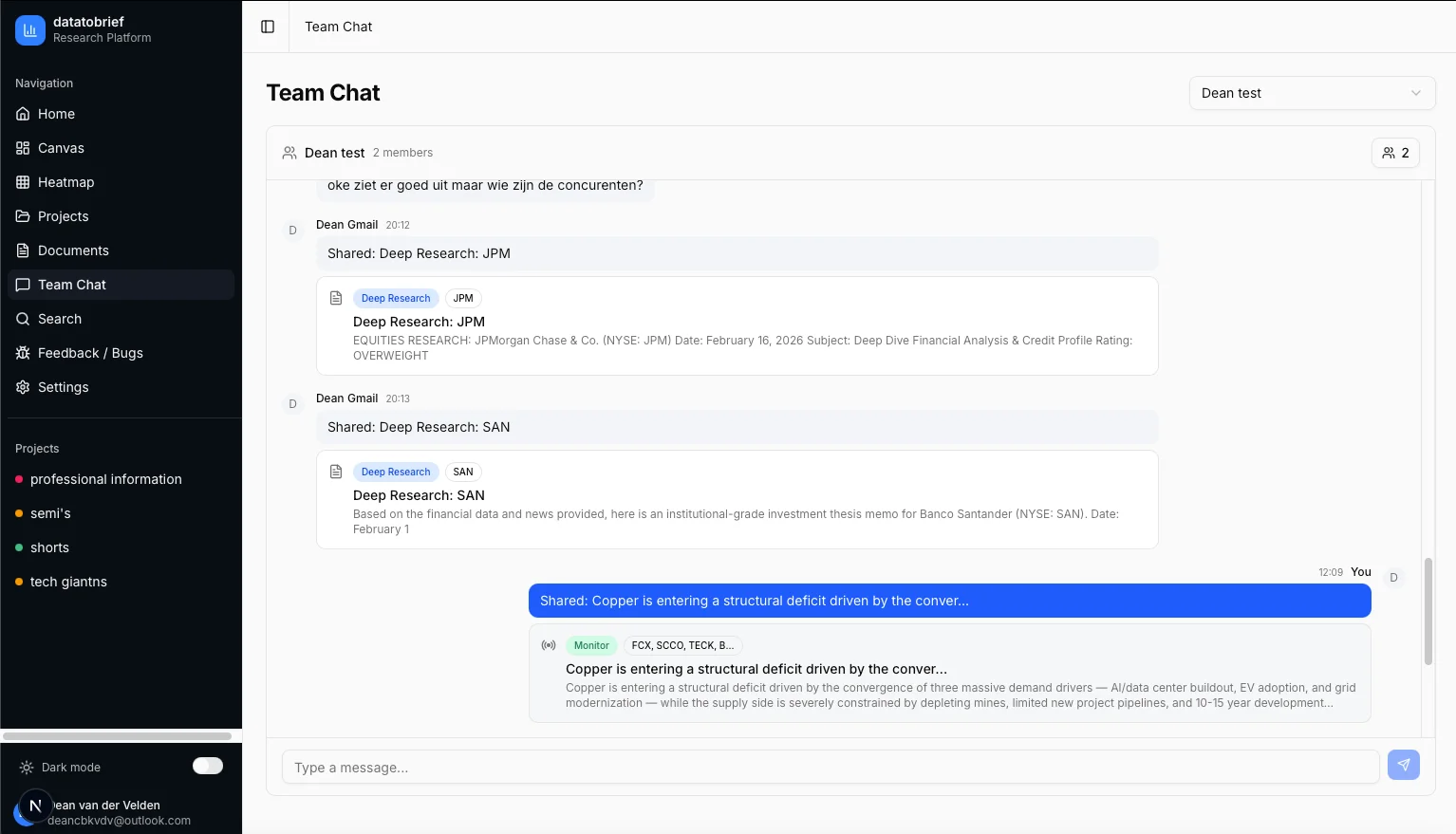
Task: Open Search from the sidebar
Action: [59, 319]
